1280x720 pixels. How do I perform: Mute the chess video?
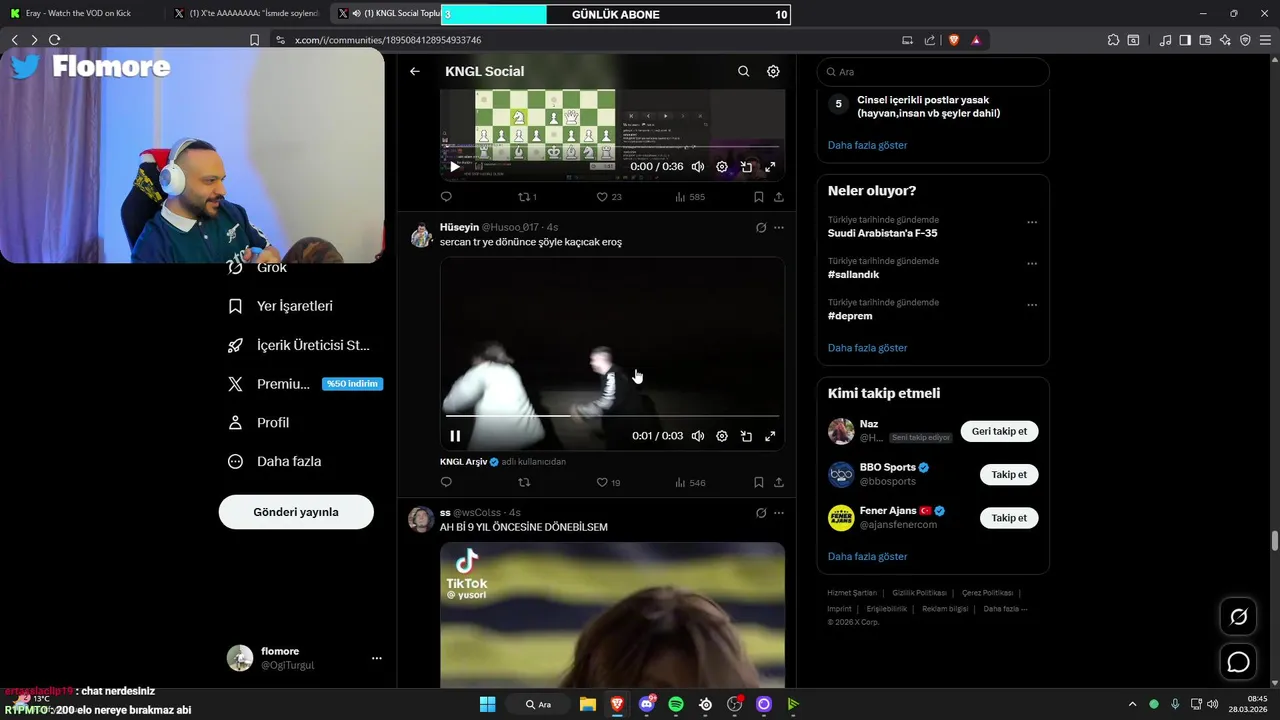click(x=698, y=167)
